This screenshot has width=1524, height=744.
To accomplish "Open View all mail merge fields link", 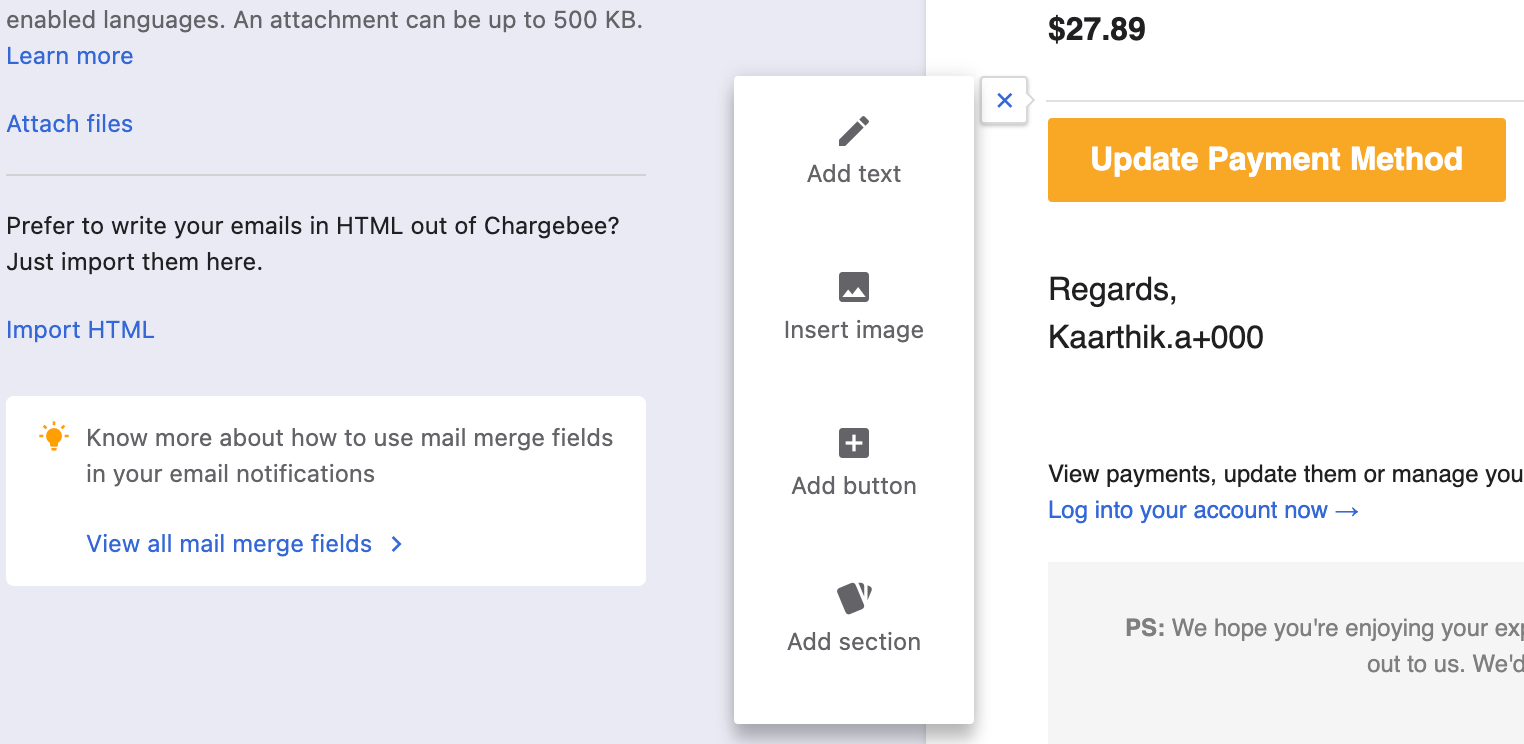I will 229,544.
